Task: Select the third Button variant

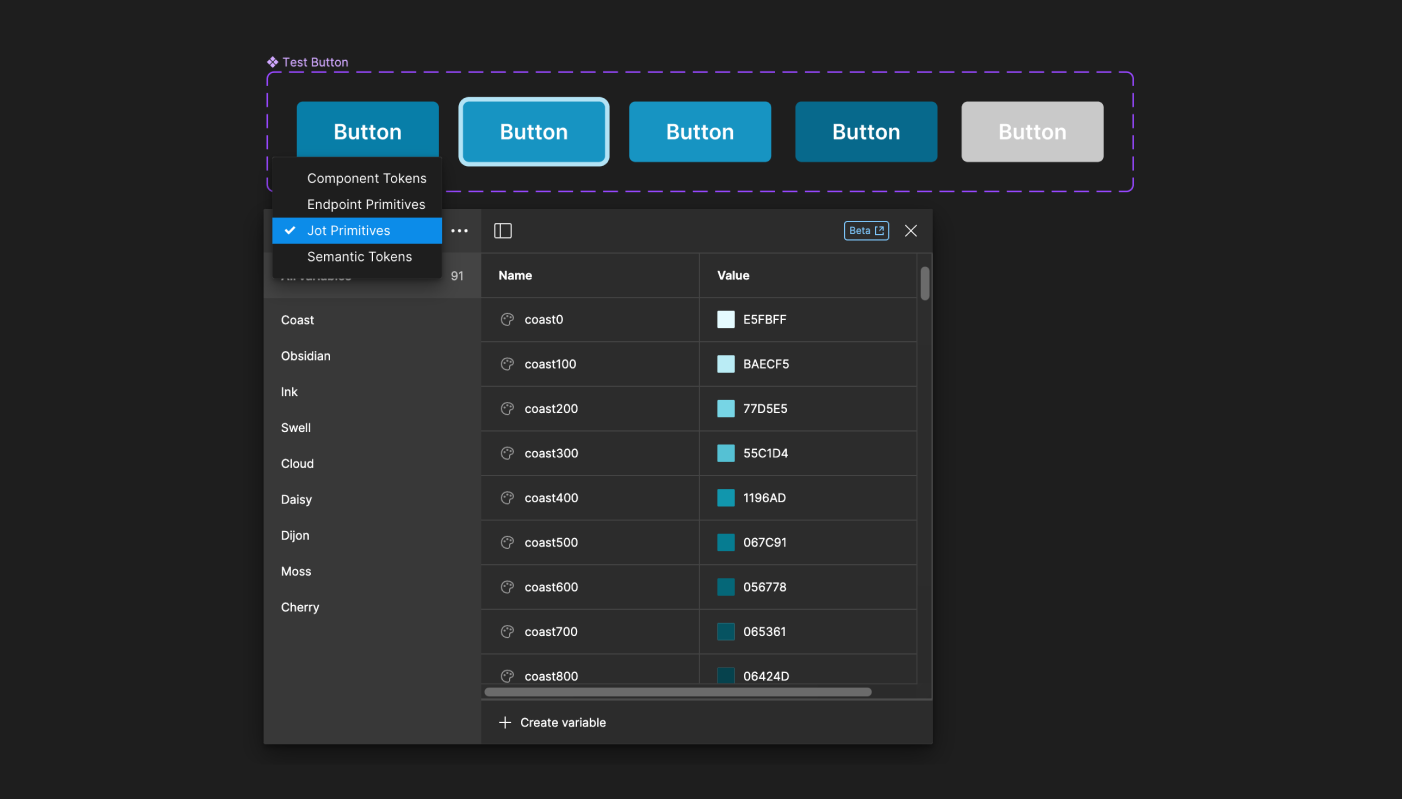Action: (x=700, y=132)
